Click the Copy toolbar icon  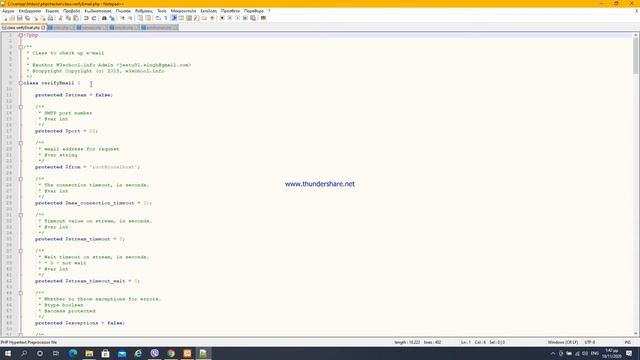[x=68, y=18]
